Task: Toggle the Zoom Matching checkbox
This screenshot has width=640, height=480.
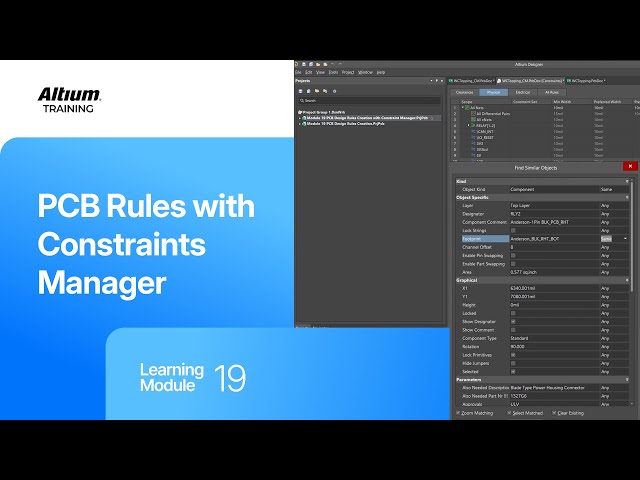Action: point(458,413)
